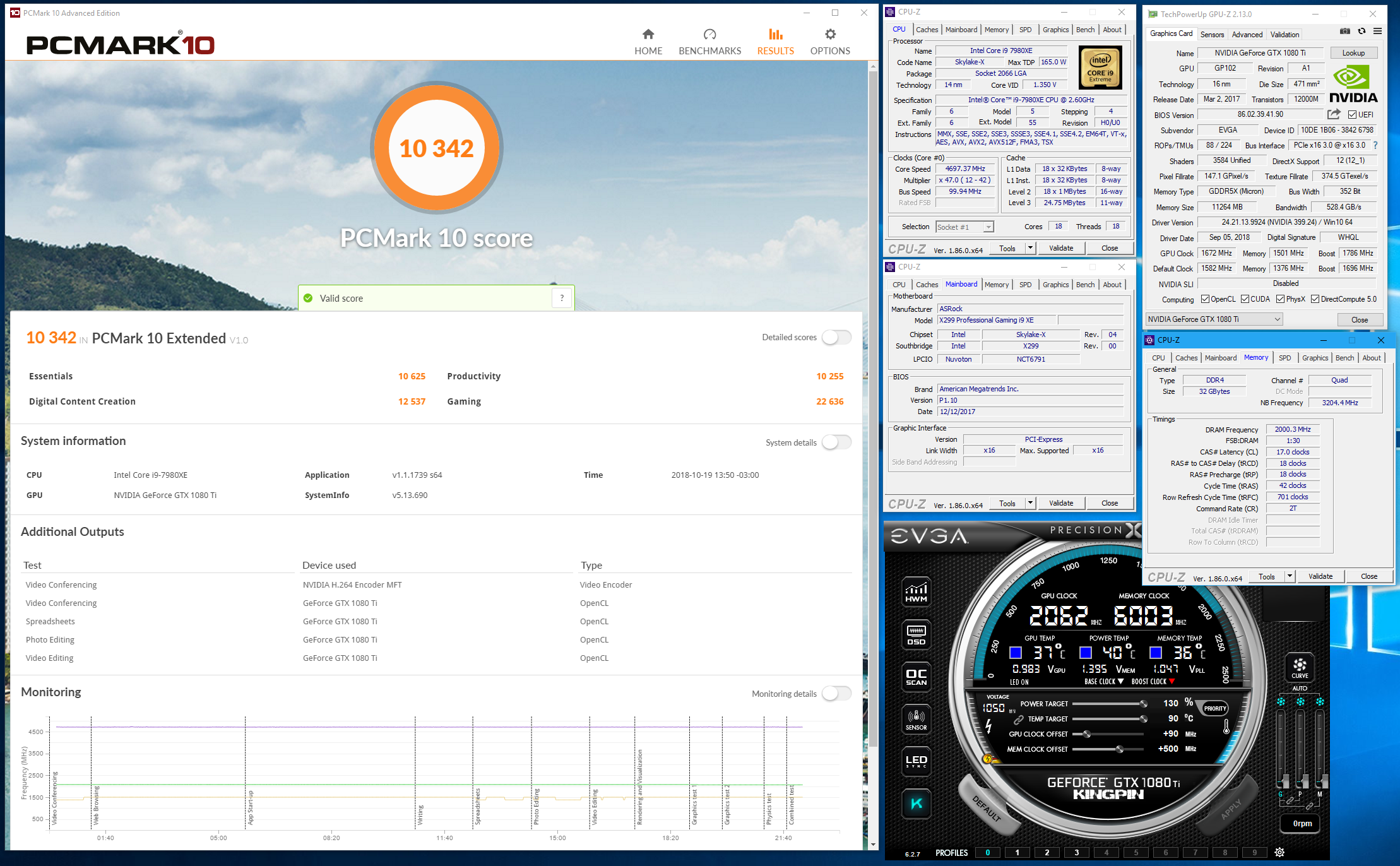This screenshot has width=1400, height=866.
Task: Open Tools dropdown arrow in CPU-Z Memory window
Action: click(1290, 576)
